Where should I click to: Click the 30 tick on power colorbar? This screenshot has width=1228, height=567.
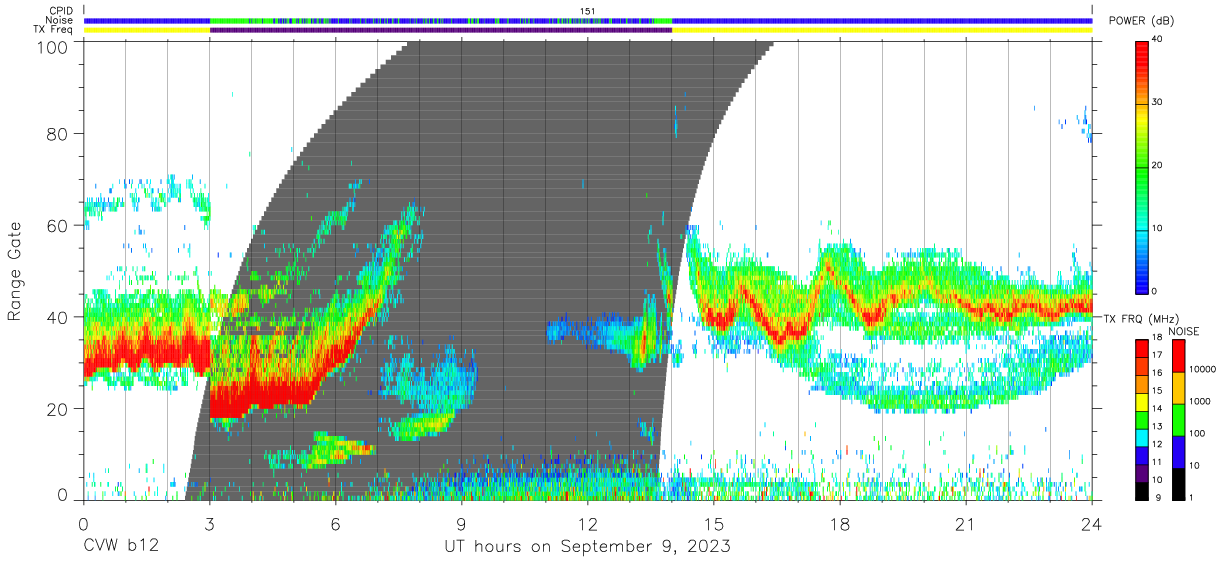[1159, 102]
